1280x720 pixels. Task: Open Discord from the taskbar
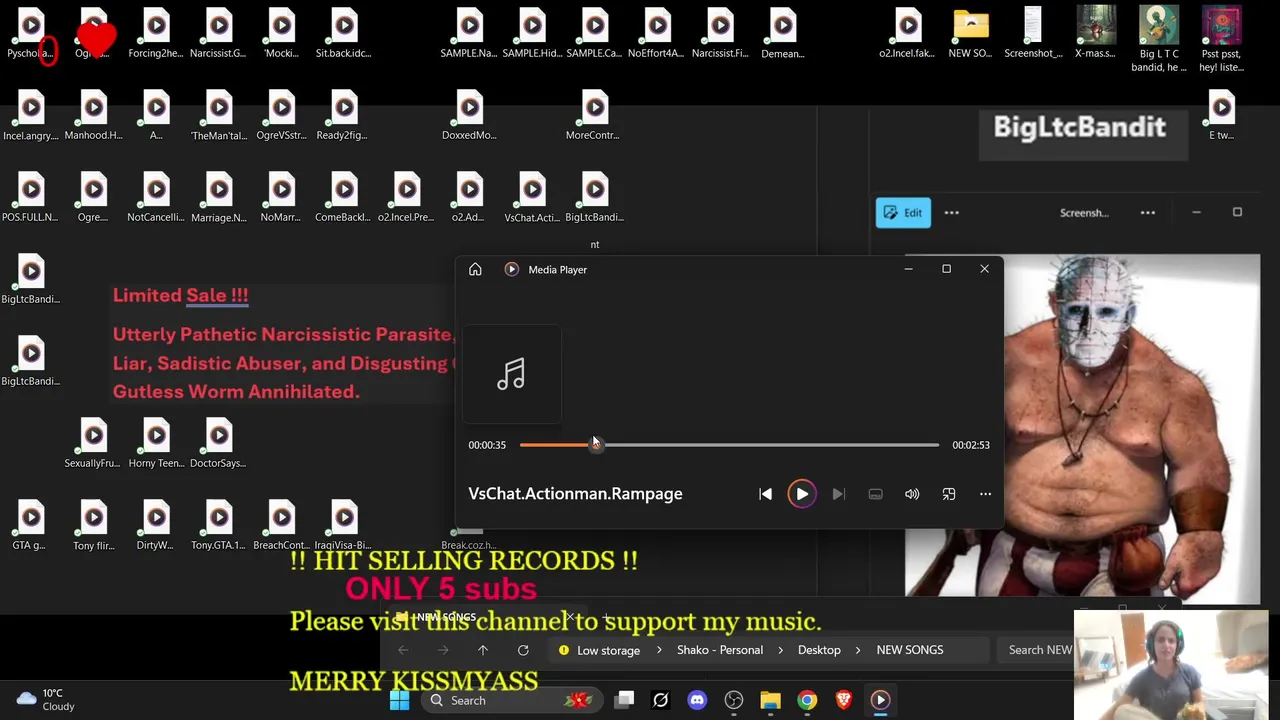coord(697,700)
